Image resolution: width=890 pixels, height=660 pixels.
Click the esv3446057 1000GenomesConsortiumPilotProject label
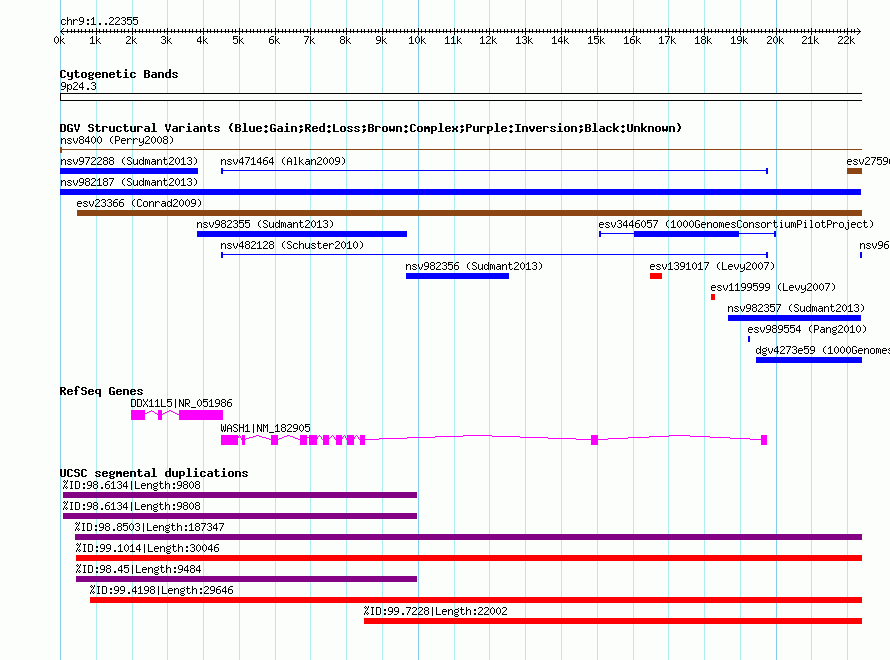[x=736, y=224]
